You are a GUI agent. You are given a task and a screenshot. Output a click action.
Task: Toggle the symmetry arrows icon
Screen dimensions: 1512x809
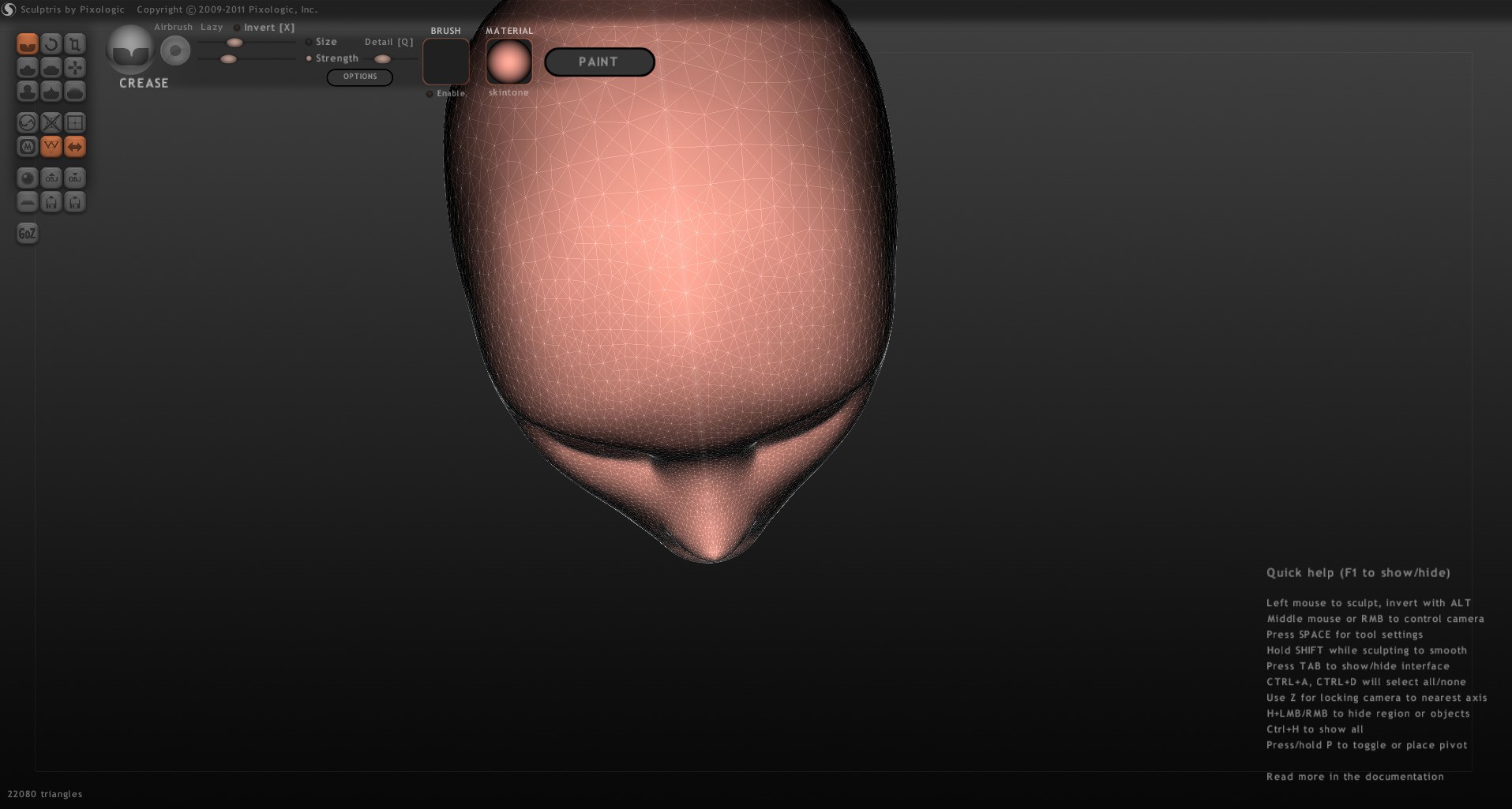coord(75,147)
